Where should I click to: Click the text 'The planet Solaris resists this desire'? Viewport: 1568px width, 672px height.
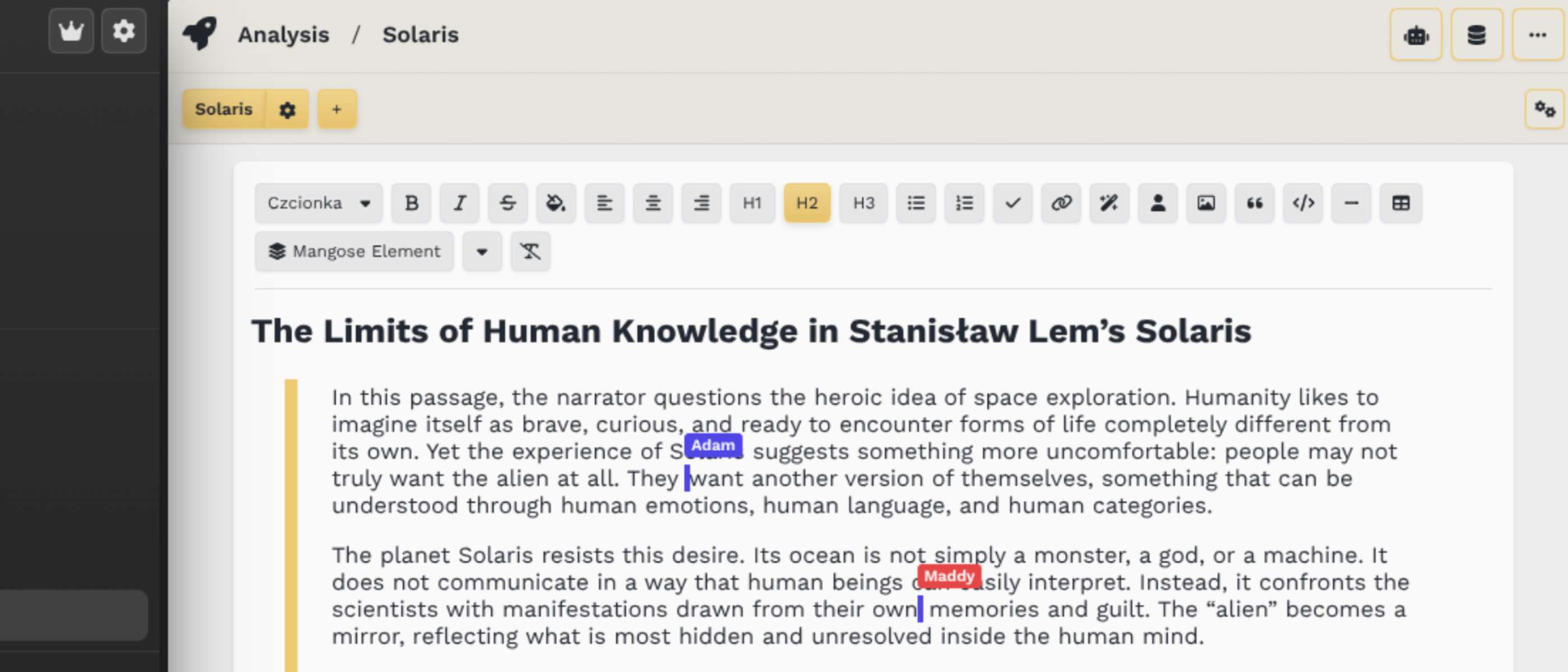pyautogui.click(x=536, y=555)
